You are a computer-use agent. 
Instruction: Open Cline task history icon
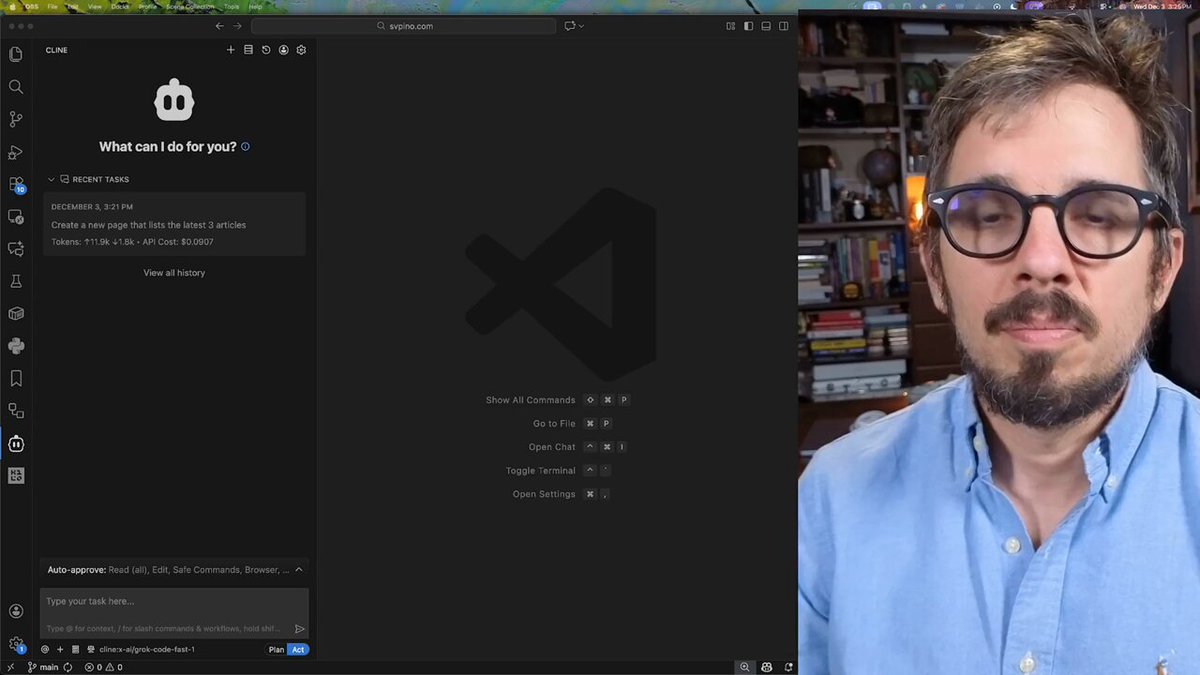click(266, 49)
